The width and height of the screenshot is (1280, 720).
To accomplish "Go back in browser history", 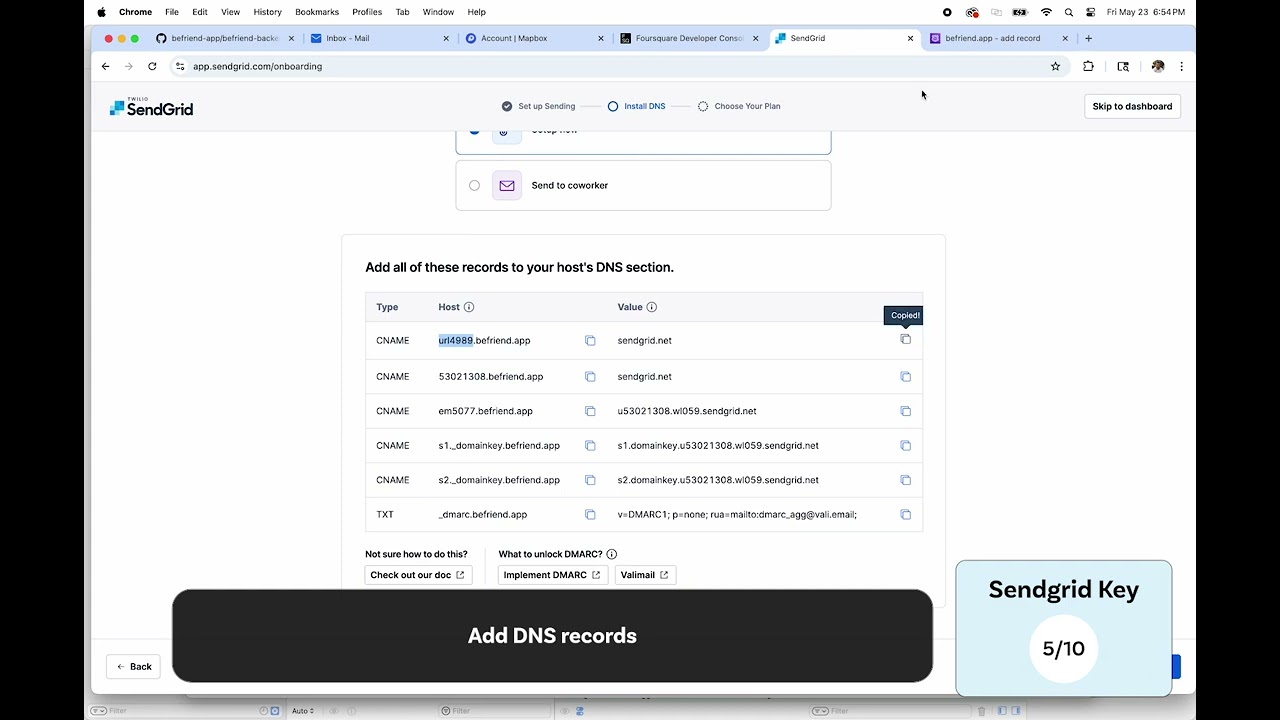I will 106,66.
